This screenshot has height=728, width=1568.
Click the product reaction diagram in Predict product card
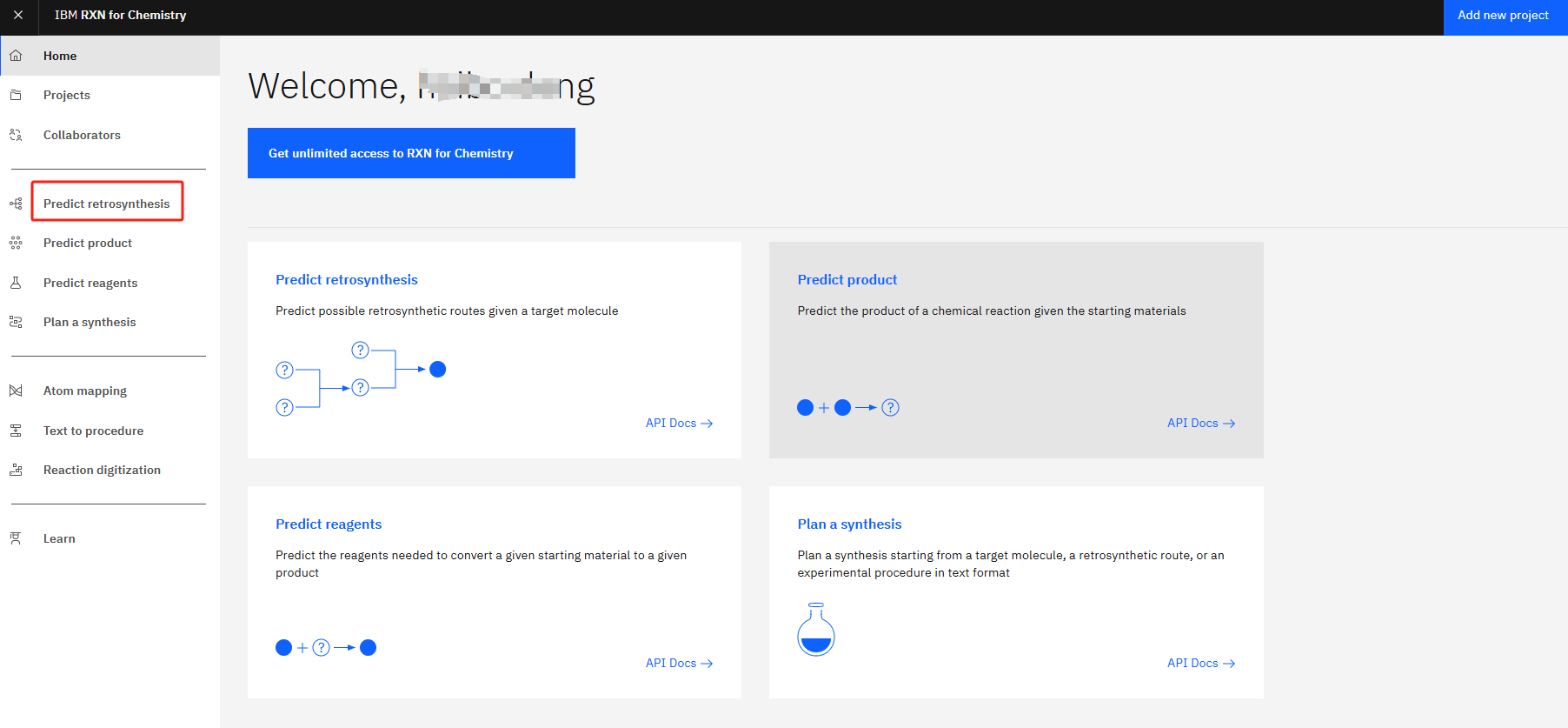coord(848,407)
